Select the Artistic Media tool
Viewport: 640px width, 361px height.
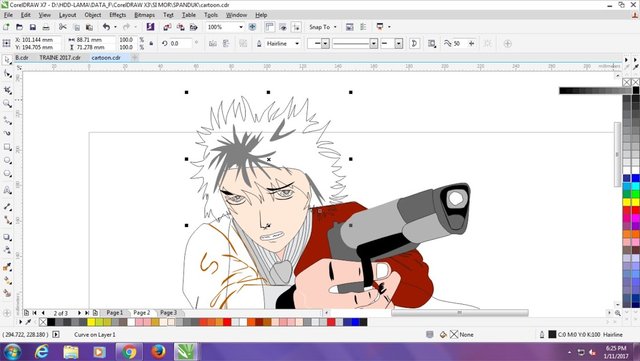[x=7, y=133]
